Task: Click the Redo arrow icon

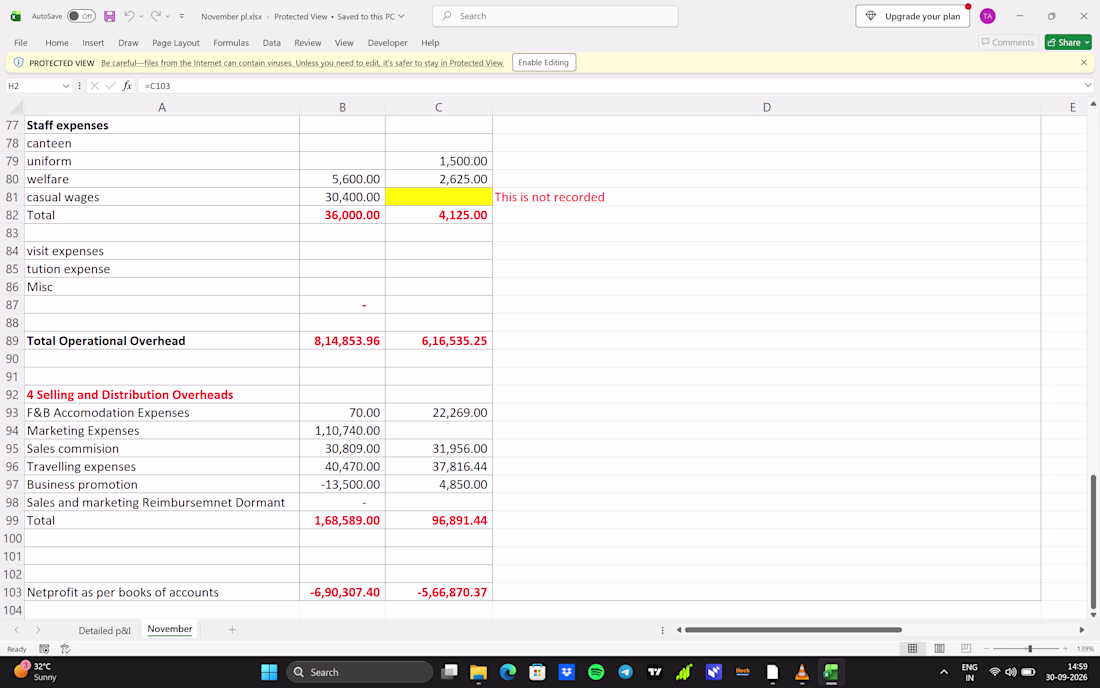Action: tap(156, 16)
